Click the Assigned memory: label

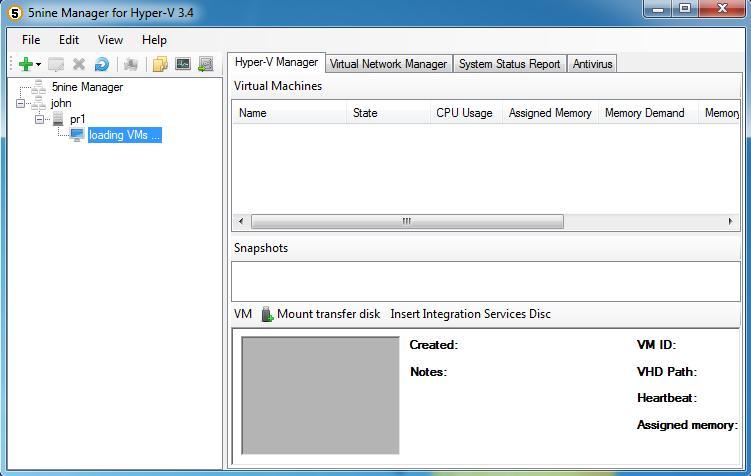[687, 425]
